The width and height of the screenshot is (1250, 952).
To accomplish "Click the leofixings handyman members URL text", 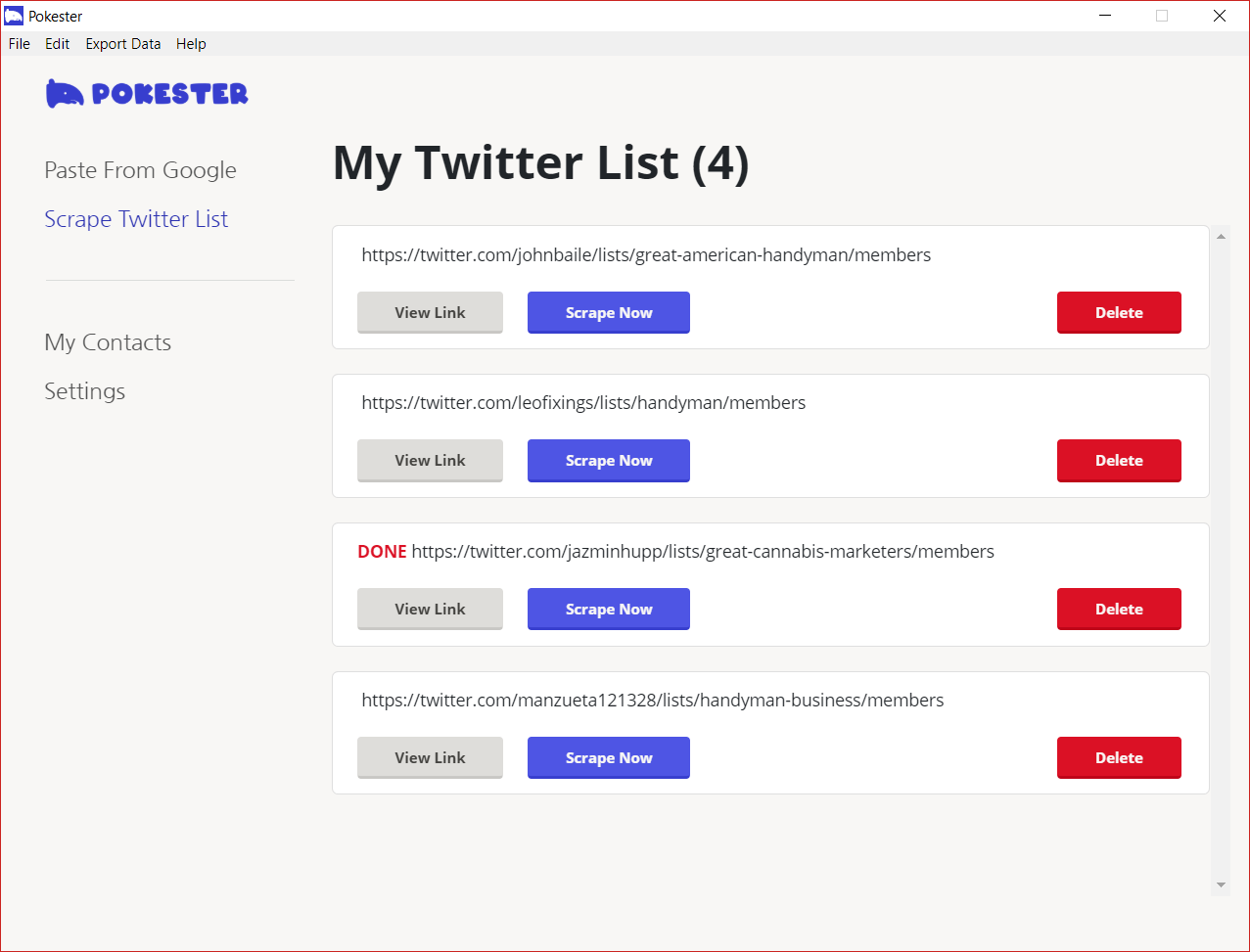I will click(x=583, y=403).
